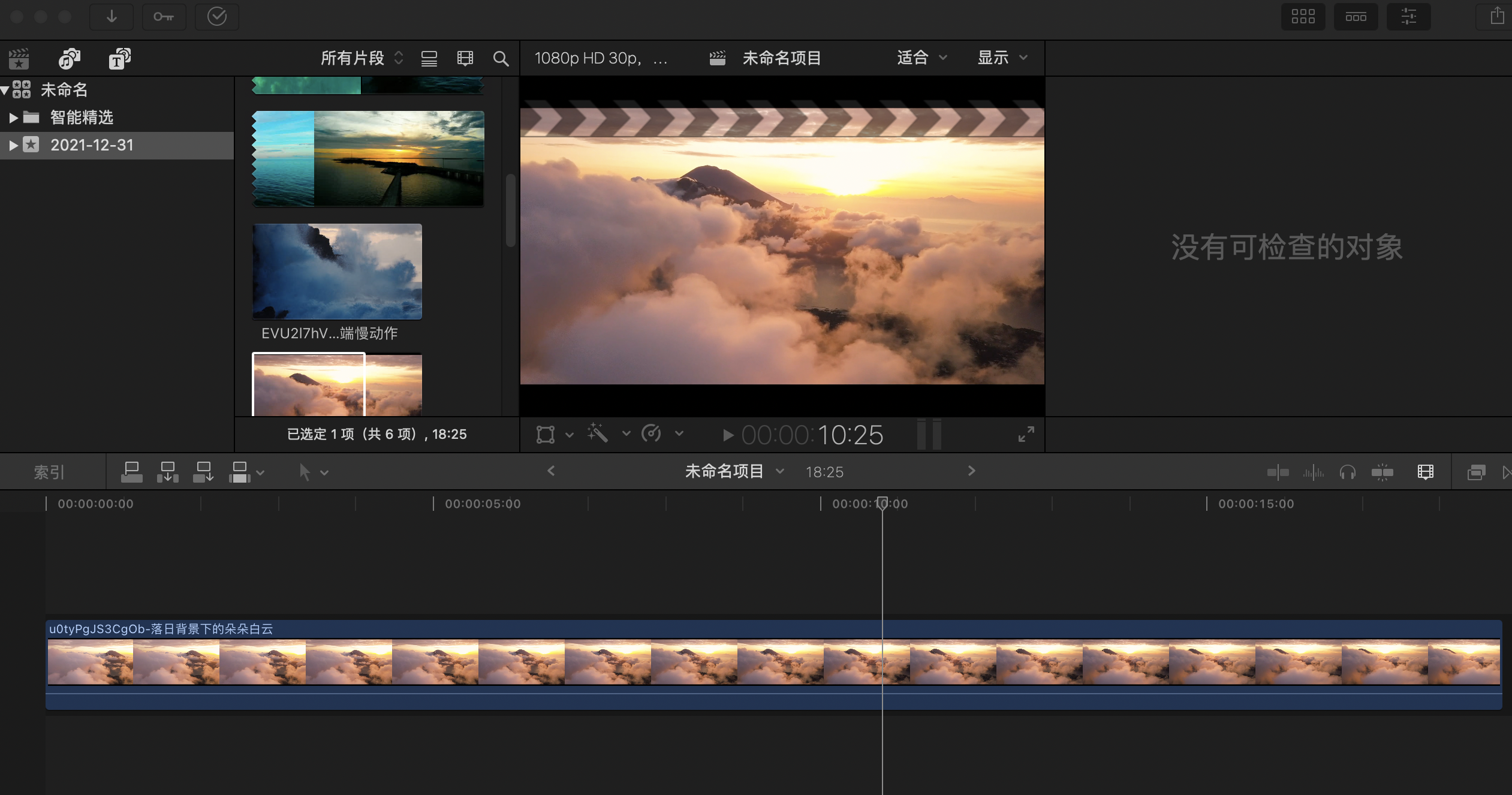Image resolution: width=1512 pixels, height=795 pixels.
Task: Open the Photos and Audio sidebar
Action: click(x=69, y=58)
